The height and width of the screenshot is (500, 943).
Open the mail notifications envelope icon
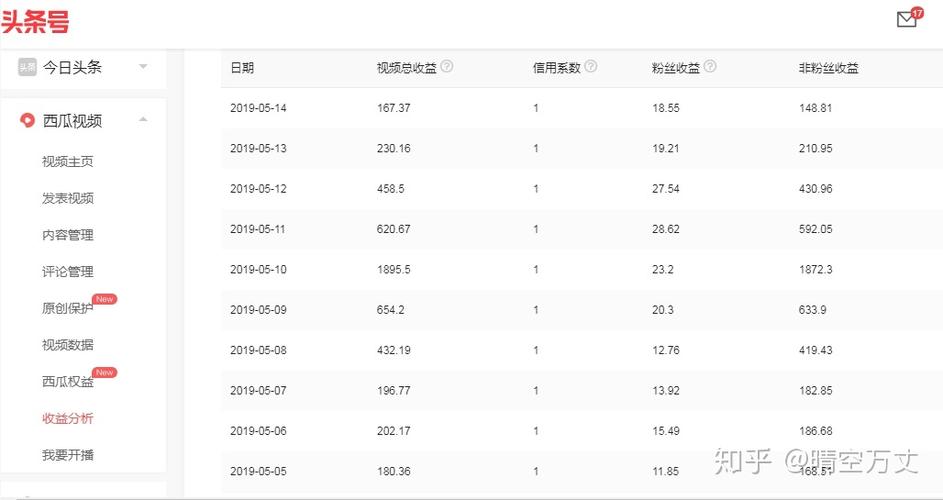point(906,19)
